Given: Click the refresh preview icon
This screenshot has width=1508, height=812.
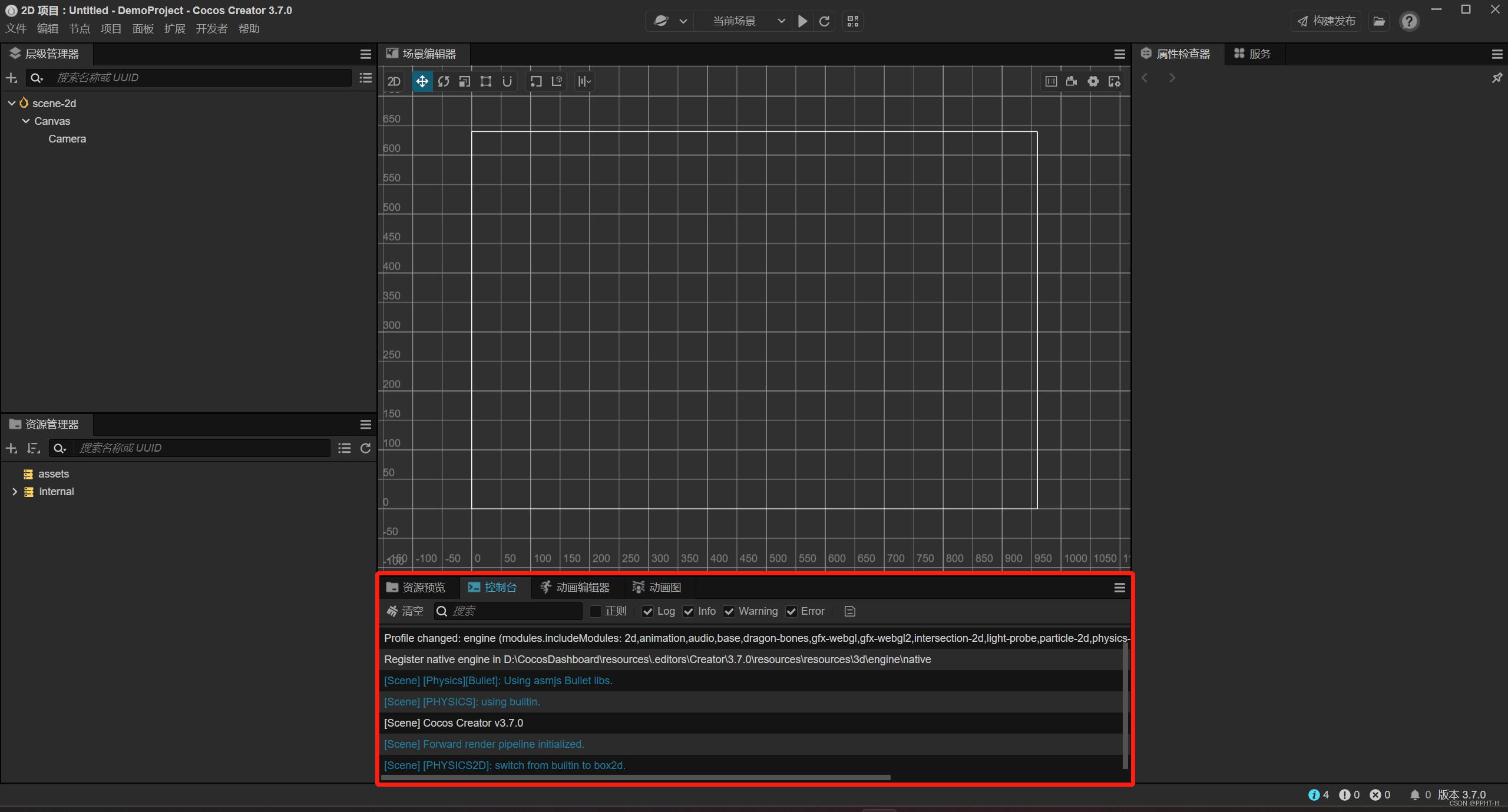Looking at the screenshot, I should [x=824, y=21].
